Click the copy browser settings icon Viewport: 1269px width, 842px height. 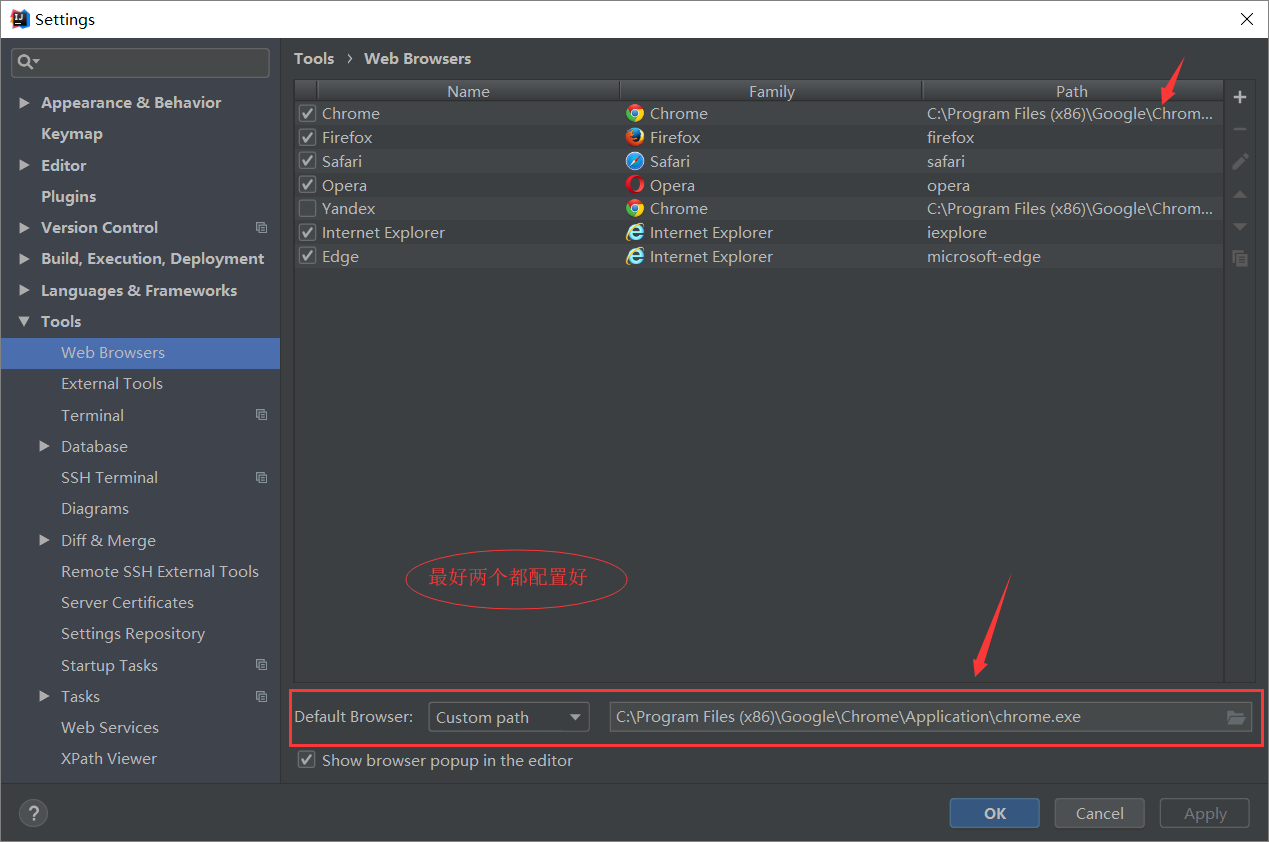tap(1240, 258)
